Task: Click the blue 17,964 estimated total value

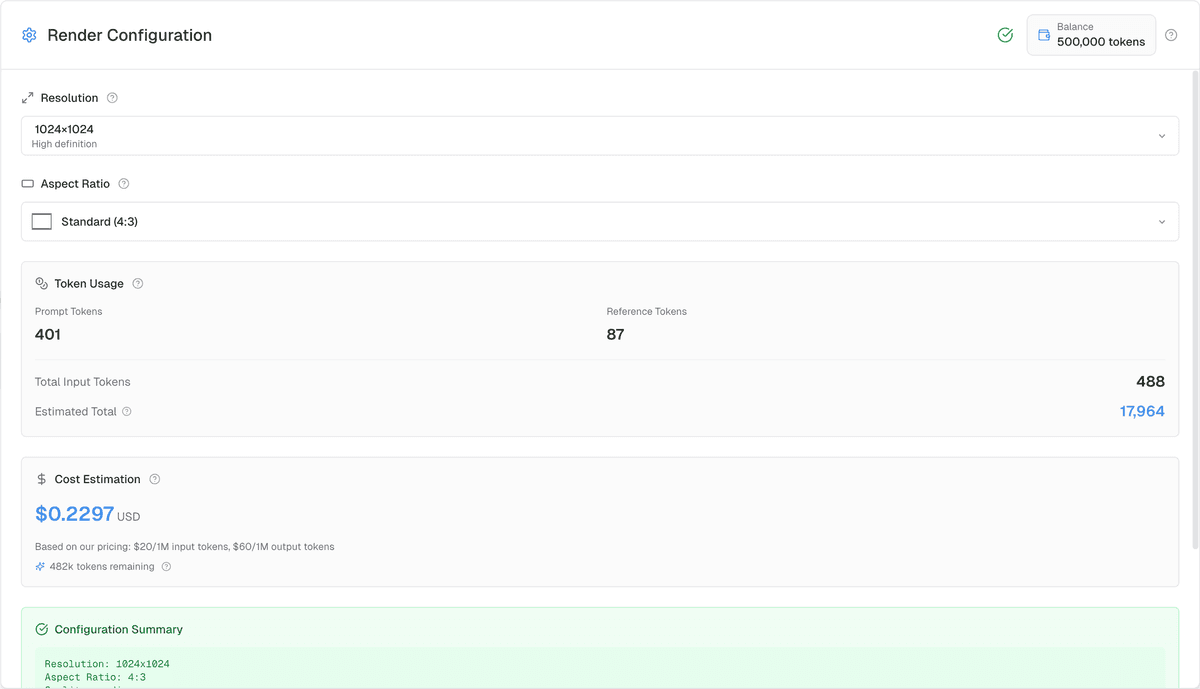Action: (x=1142, y=411)
